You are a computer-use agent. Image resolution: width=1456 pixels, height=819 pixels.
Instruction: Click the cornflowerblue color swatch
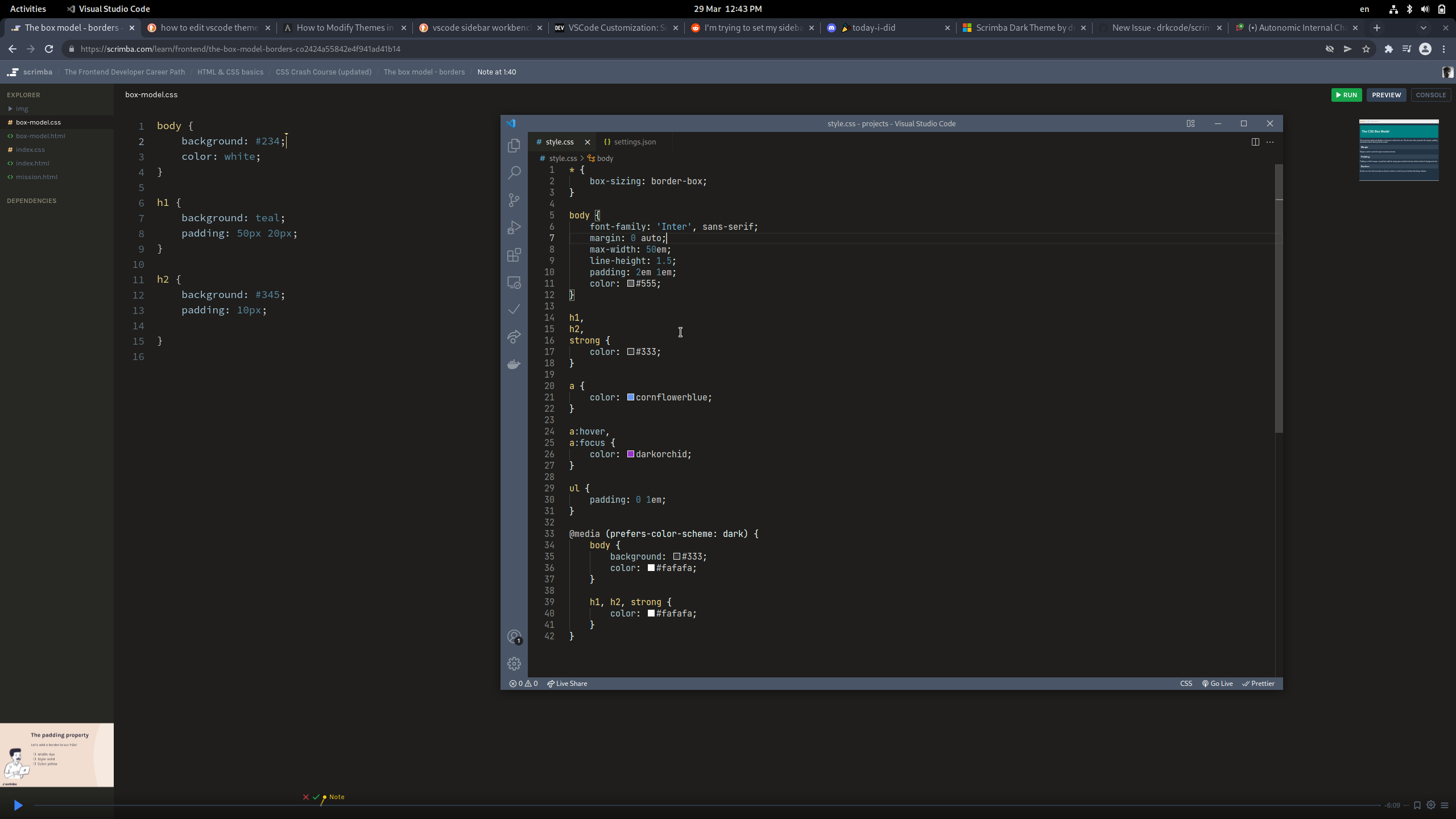(x=630, y=398)
